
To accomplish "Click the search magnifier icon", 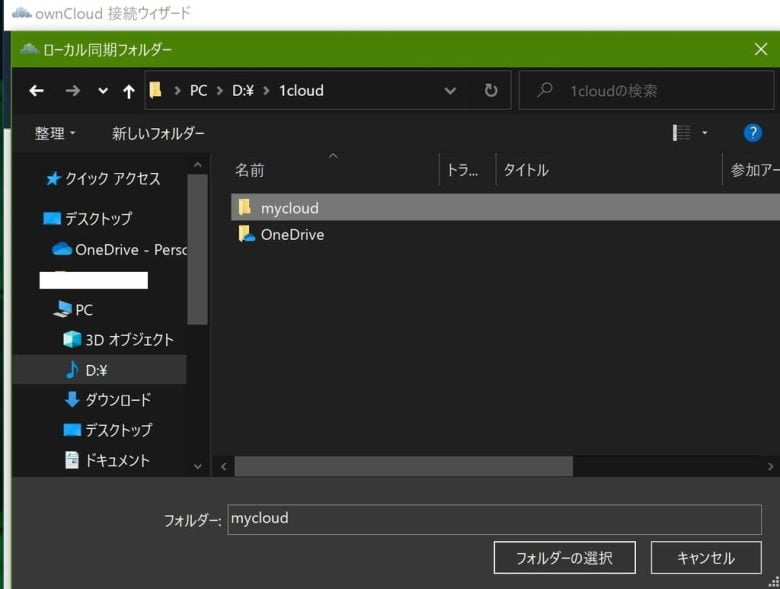I will point(545,90).
